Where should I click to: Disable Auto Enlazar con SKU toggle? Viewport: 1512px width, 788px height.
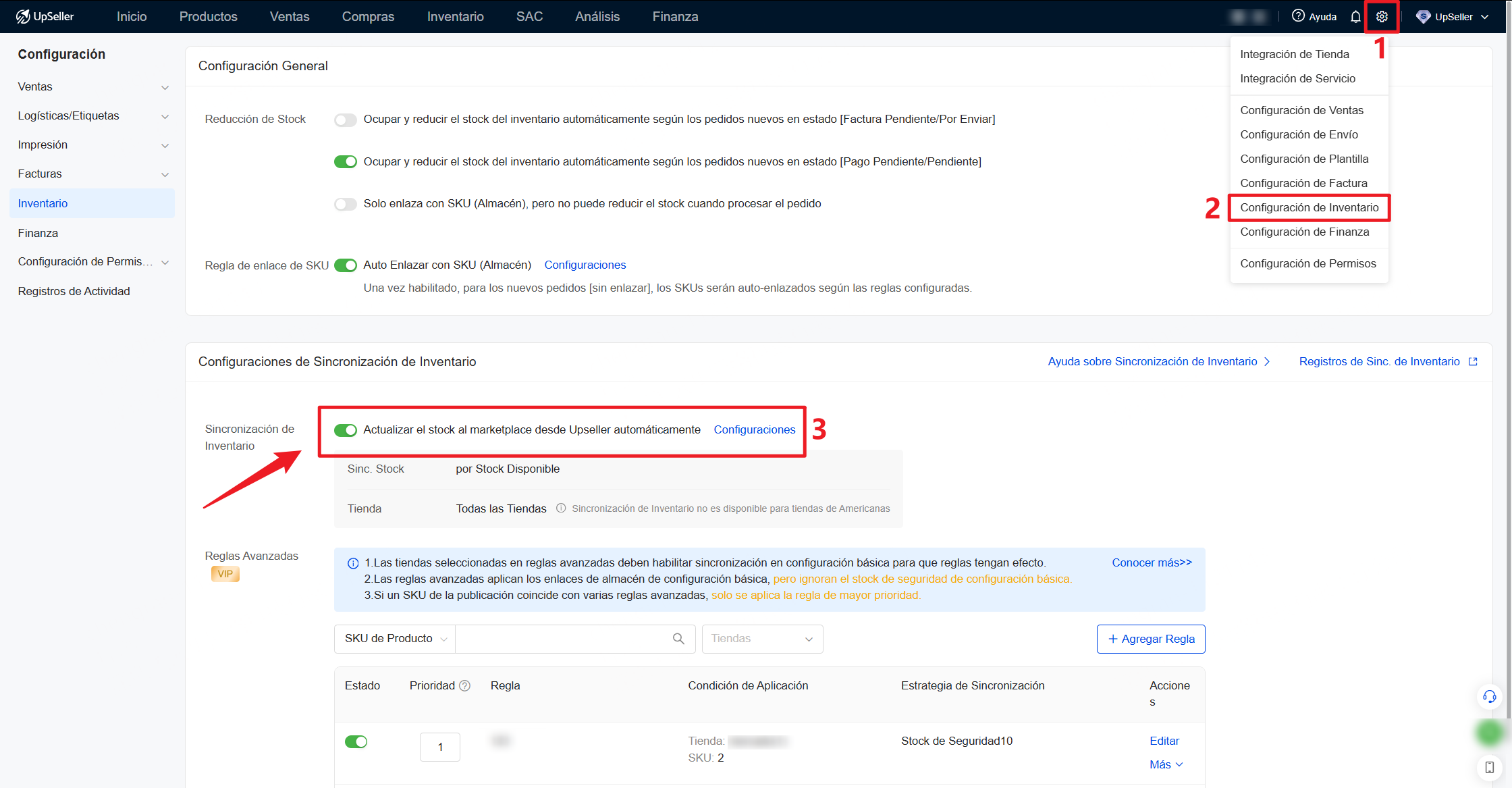pyautogui.click(x=345, y=265)
